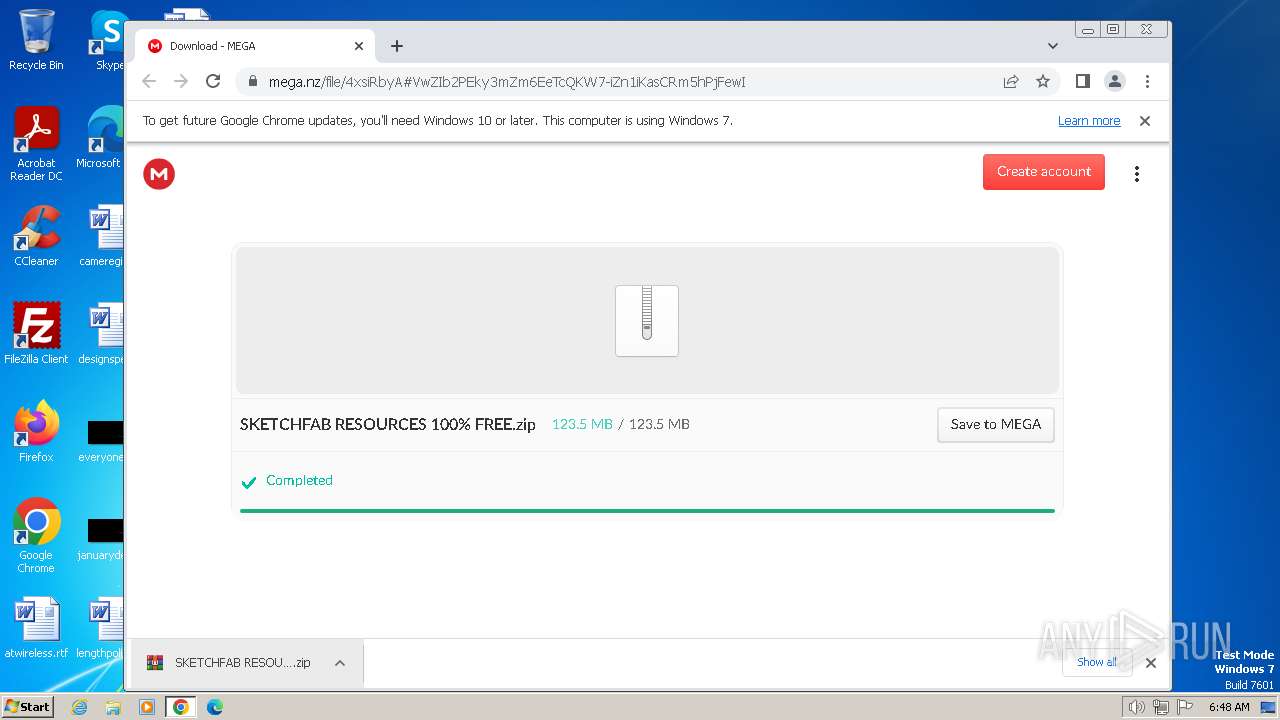Select the Download - MEGA tab
1280x720 pixels.
point(255,46)
